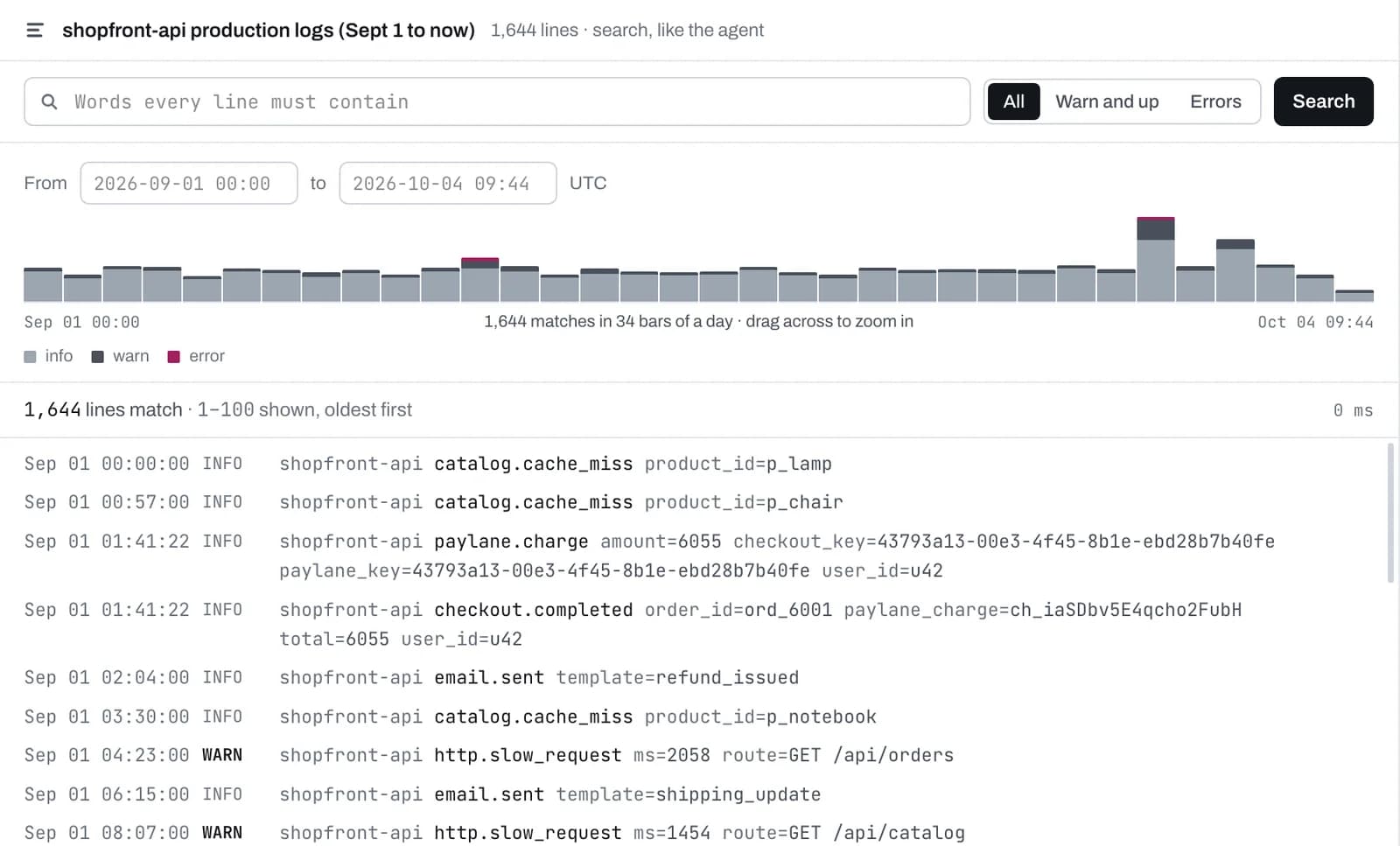This screenshot has height=846, width=1400.
Task: Click the error legend swatch
Action: tap(173, 356)
